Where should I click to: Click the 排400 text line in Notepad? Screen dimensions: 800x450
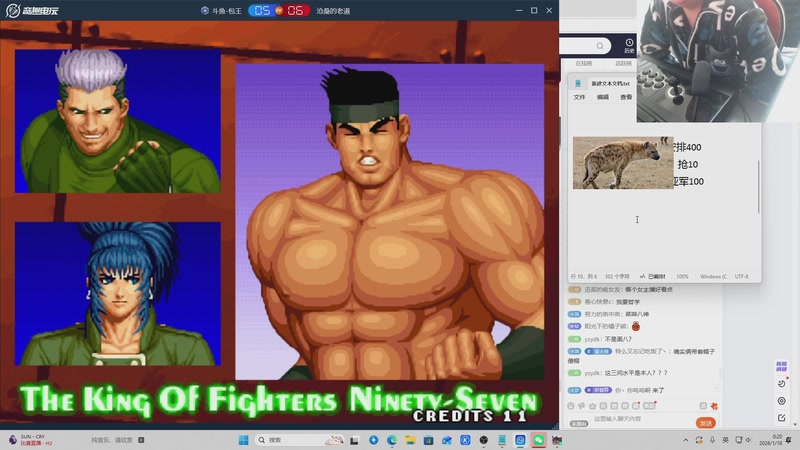click(687, 147)
